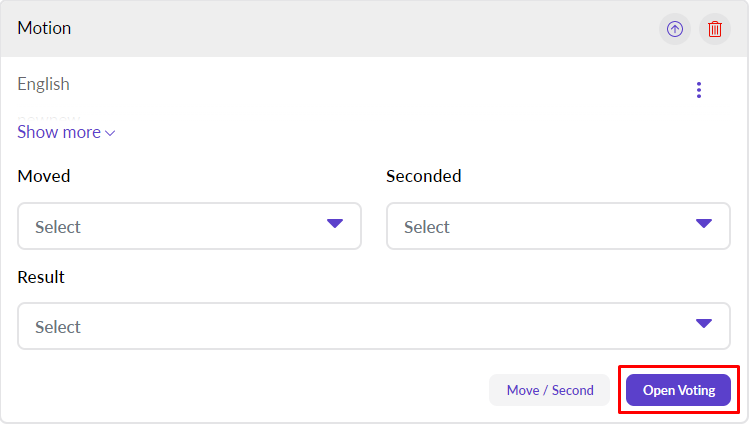Viewport: 754px width, 428px height.
Task: Expand the text with Show more
Action: point(59,132)
